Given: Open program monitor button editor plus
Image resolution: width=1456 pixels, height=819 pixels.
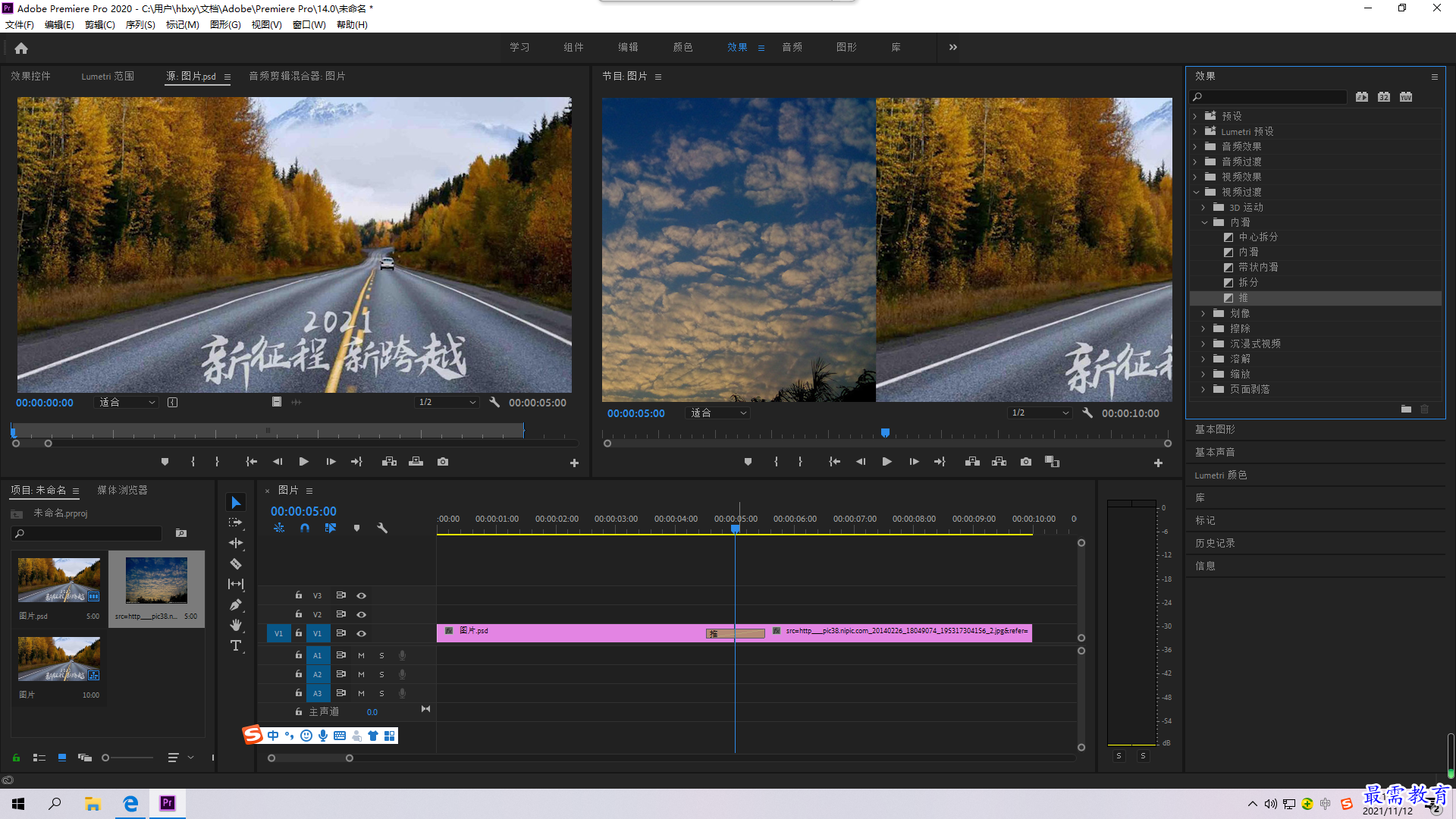Looking at the screenshot, I should coord(1158,463).
